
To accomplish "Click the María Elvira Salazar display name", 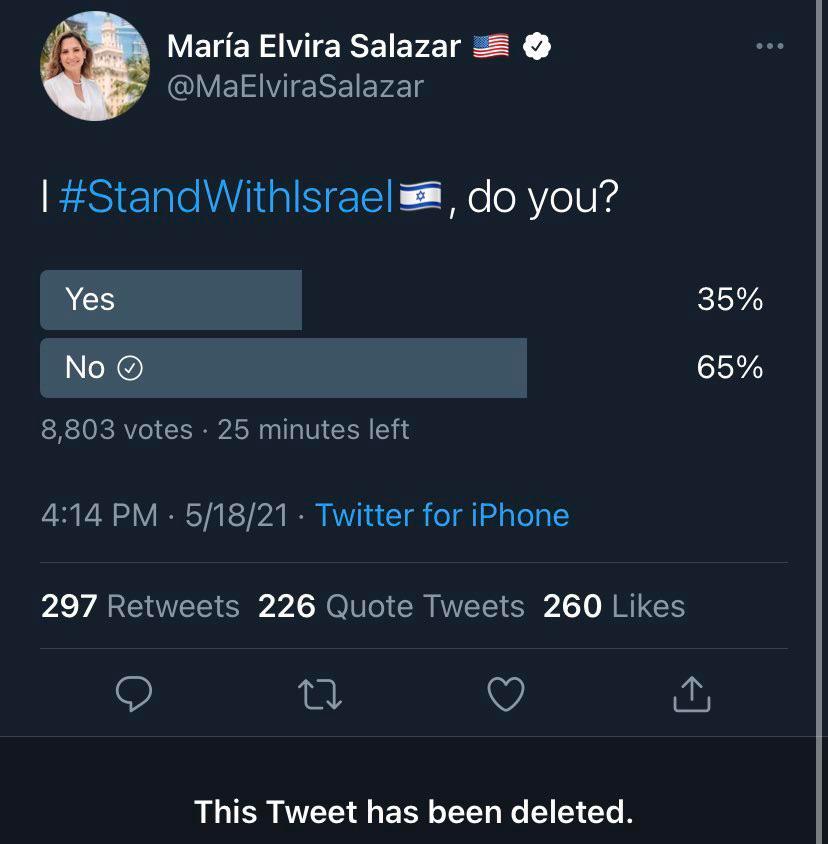I will click(313, 46).
